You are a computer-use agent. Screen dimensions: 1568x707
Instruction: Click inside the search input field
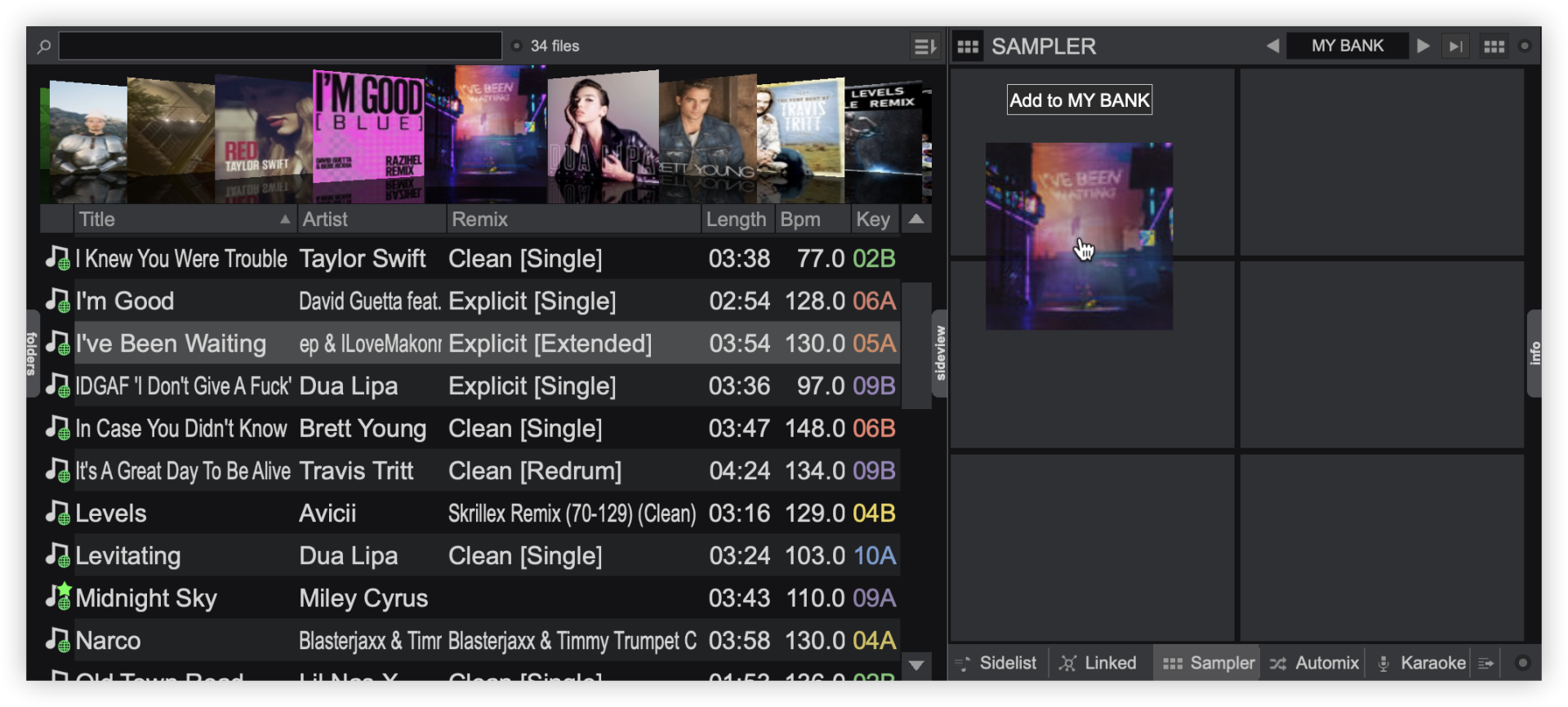pos(280,47)
